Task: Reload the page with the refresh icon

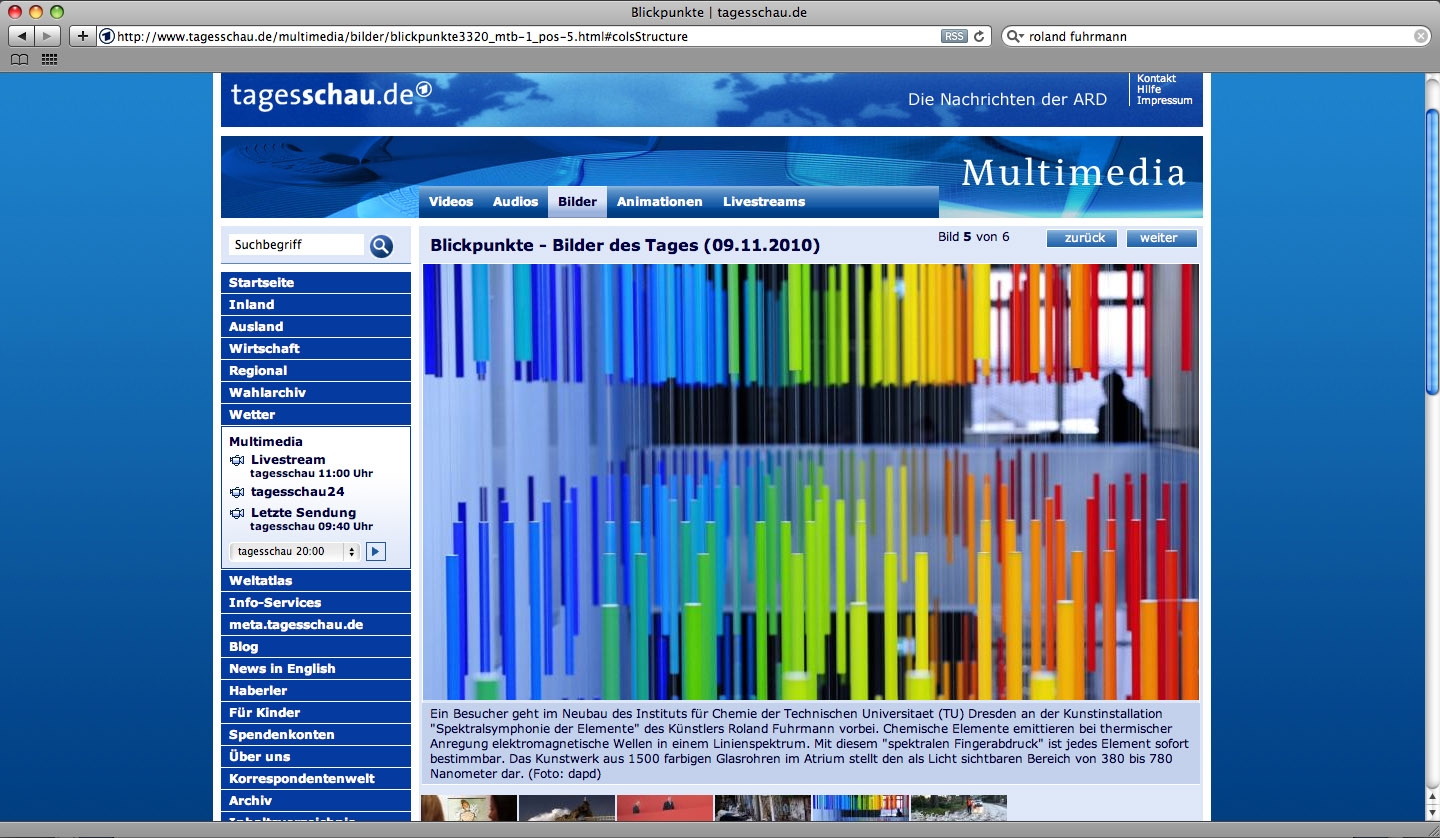Action: pos(979,36)
